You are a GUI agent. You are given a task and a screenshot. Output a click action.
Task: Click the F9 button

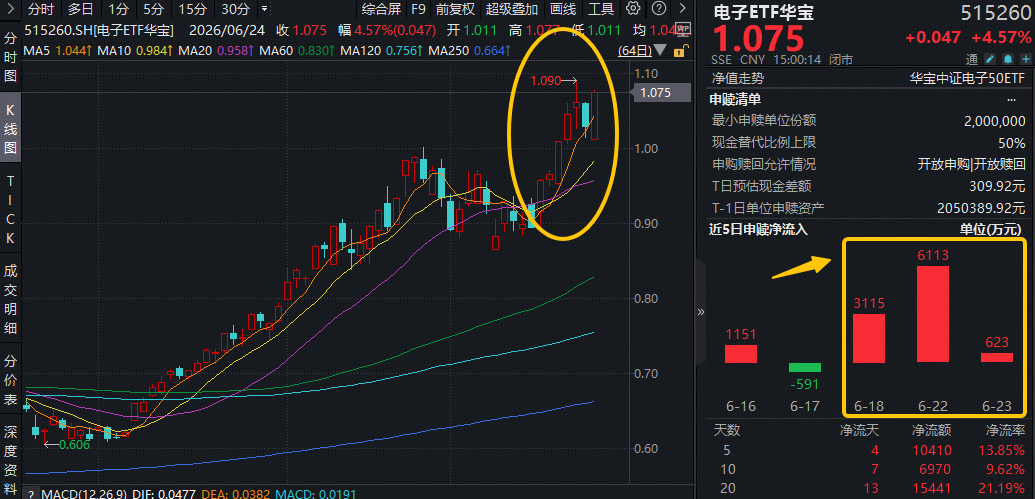(418, 9)
